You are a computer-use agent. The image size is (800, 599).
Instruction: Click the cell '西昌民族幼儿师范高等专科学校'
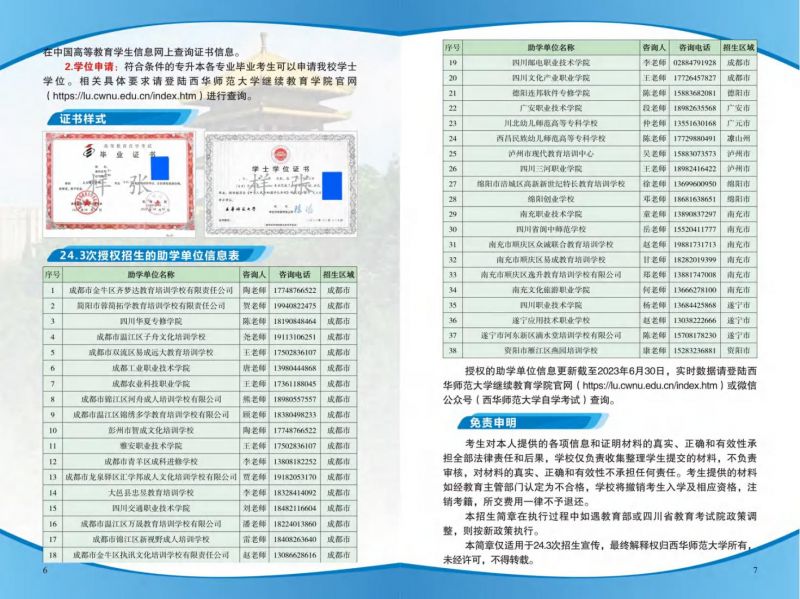(551, 138)
